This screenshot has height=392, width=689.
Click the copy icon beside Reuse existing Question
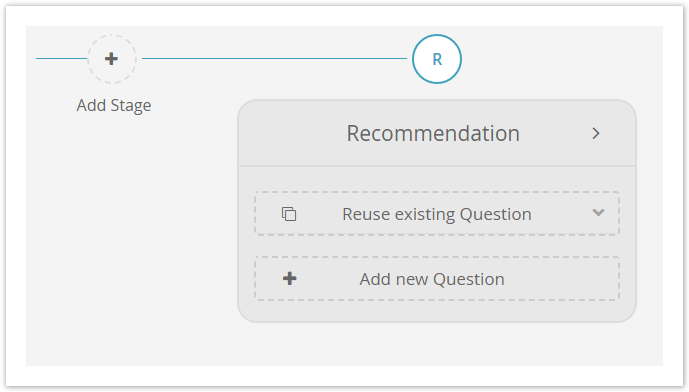pos(289,214)
